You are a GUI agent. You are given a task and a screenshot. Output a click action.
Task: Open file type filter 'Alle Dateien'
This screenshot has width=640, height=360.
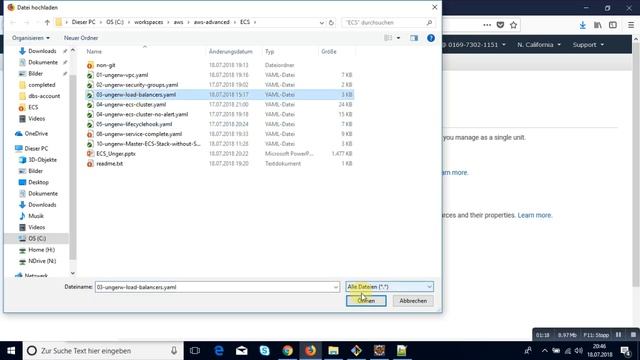pyautogui.click(x=389, y=287)
